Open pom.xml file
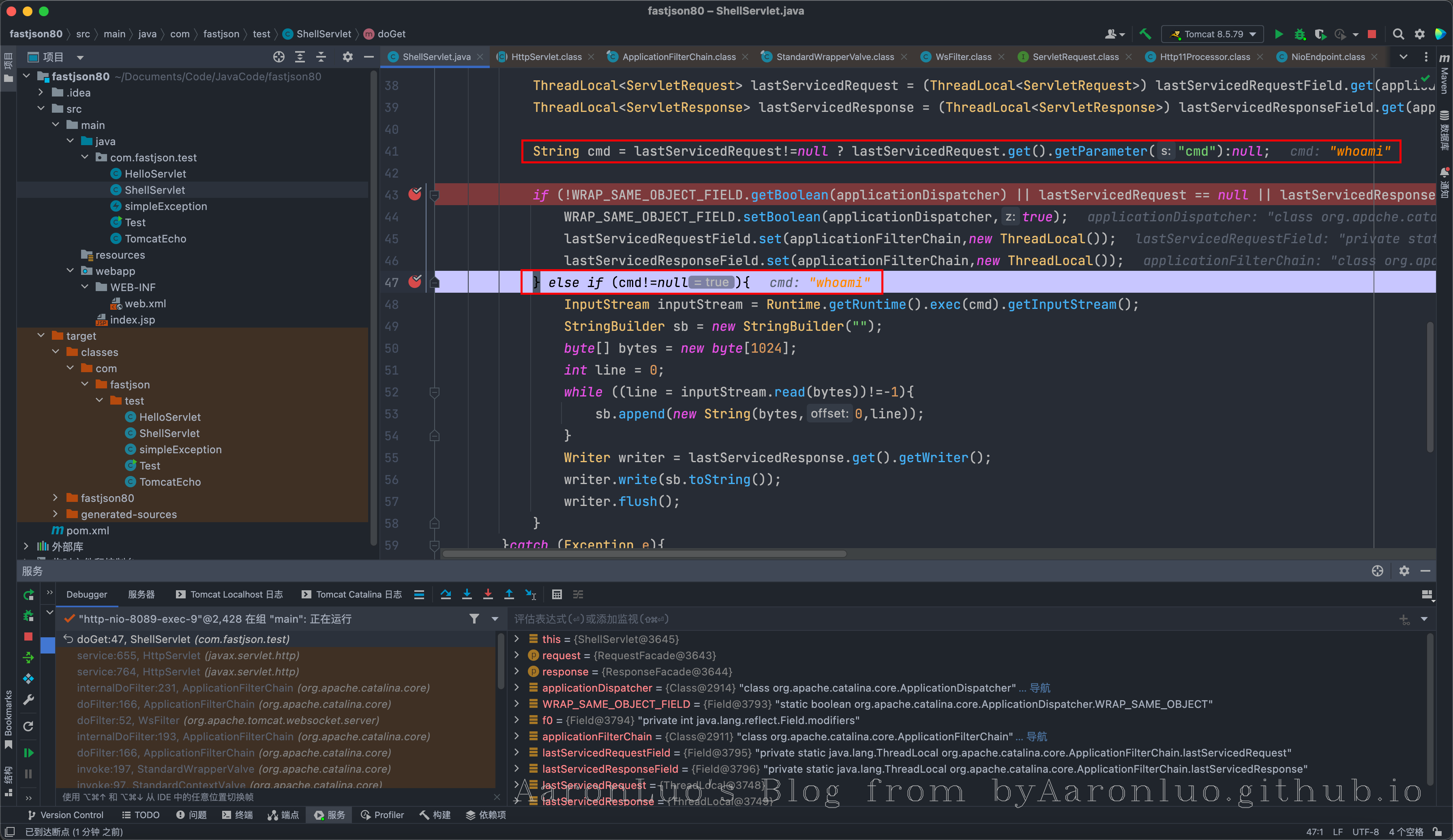This screenshot has width=1453, height=840. point(87,530)
